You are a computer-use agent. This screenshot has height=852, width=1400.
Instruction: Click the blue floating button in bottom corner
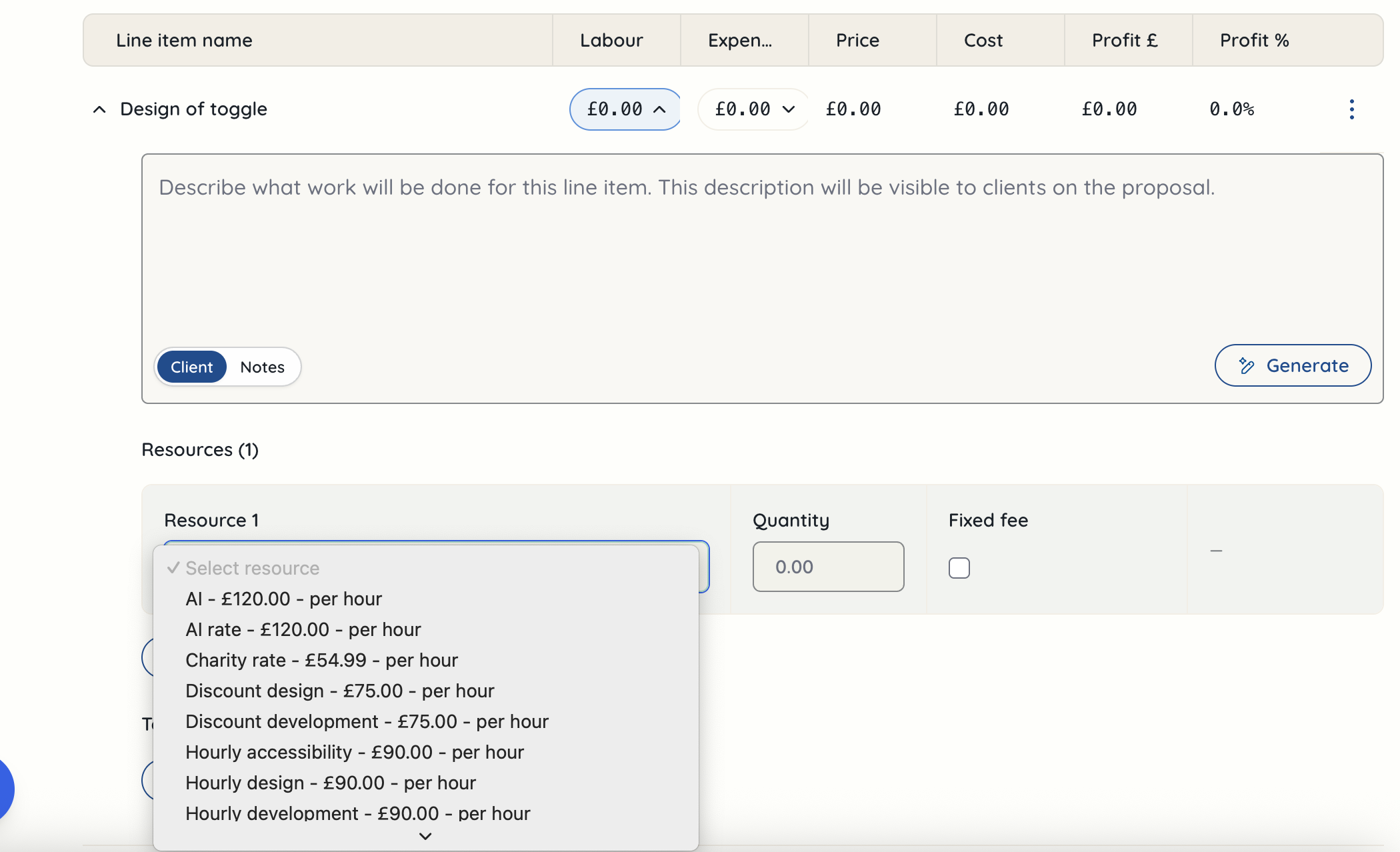click(x=5, y=789)
